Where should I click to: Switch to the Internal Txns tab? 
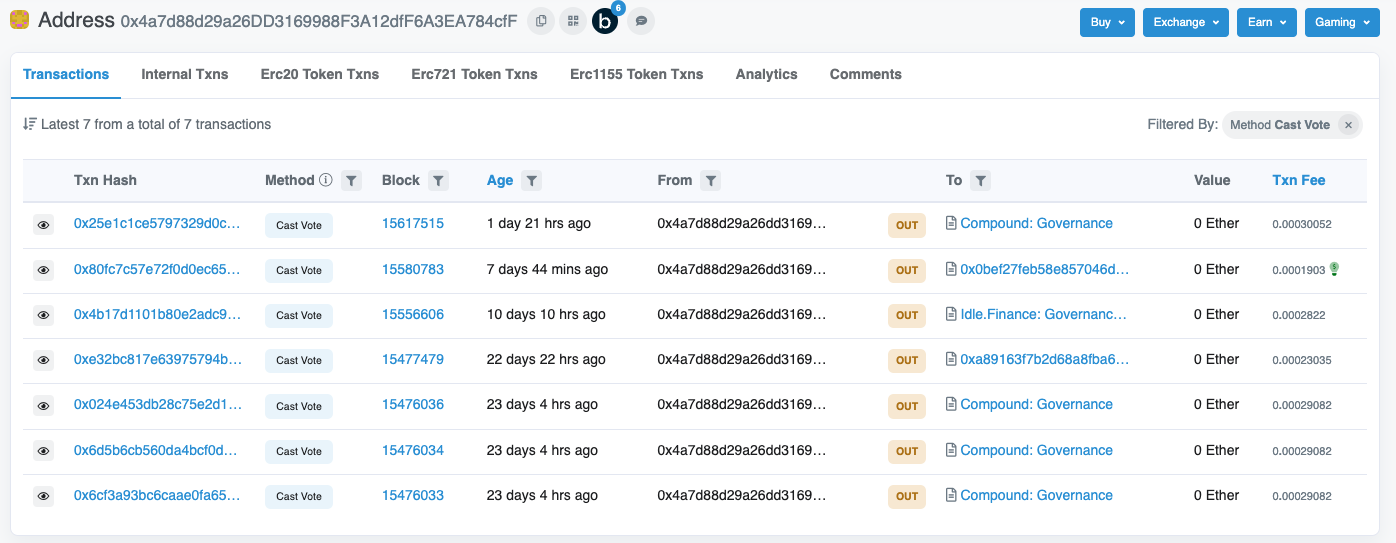(x=185, y=74)
